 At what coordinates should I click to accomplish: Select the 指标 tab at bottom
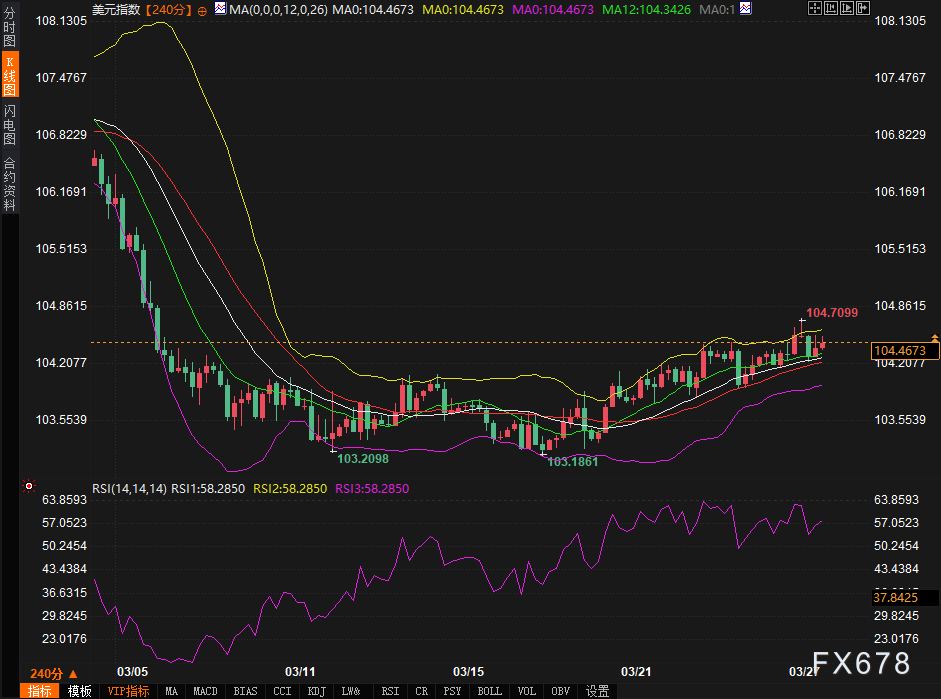point(40,691)
